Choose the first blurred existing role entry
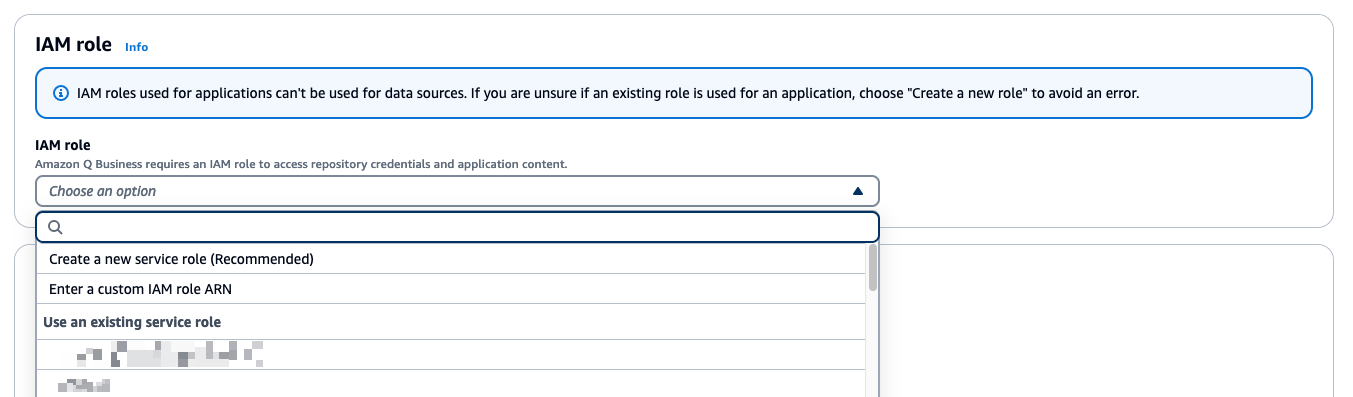Image resolution: width=1353 pixels, height=397 pixels. pos(451,354)
